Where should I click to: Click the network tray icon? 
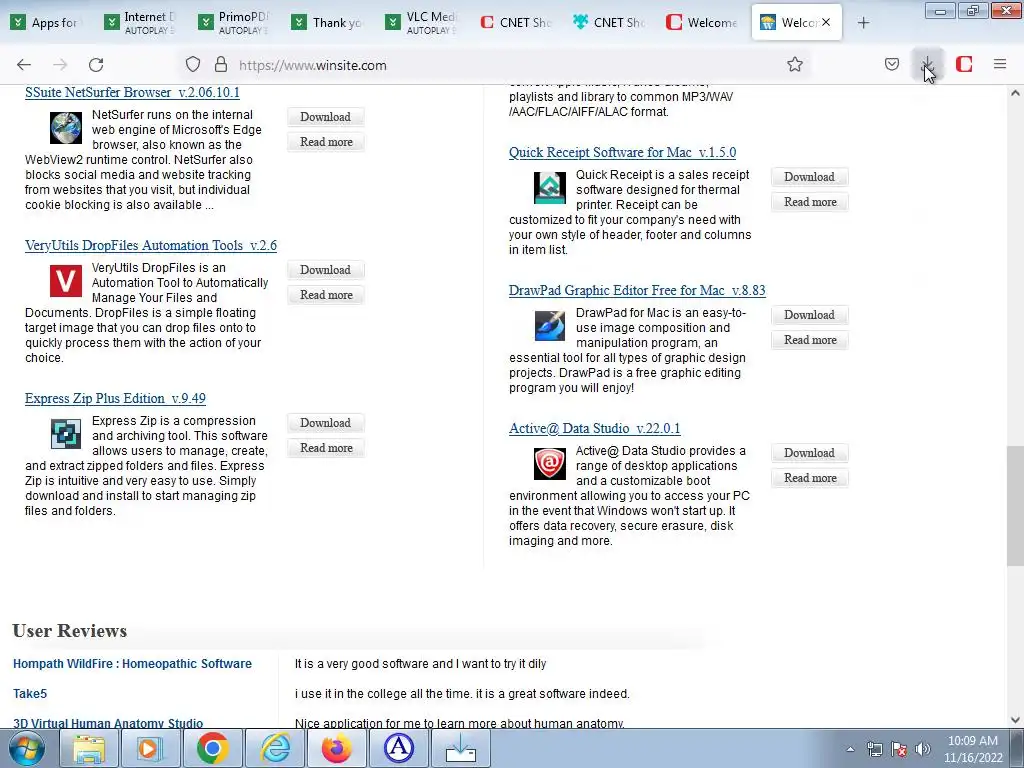(x=874, y=749)
